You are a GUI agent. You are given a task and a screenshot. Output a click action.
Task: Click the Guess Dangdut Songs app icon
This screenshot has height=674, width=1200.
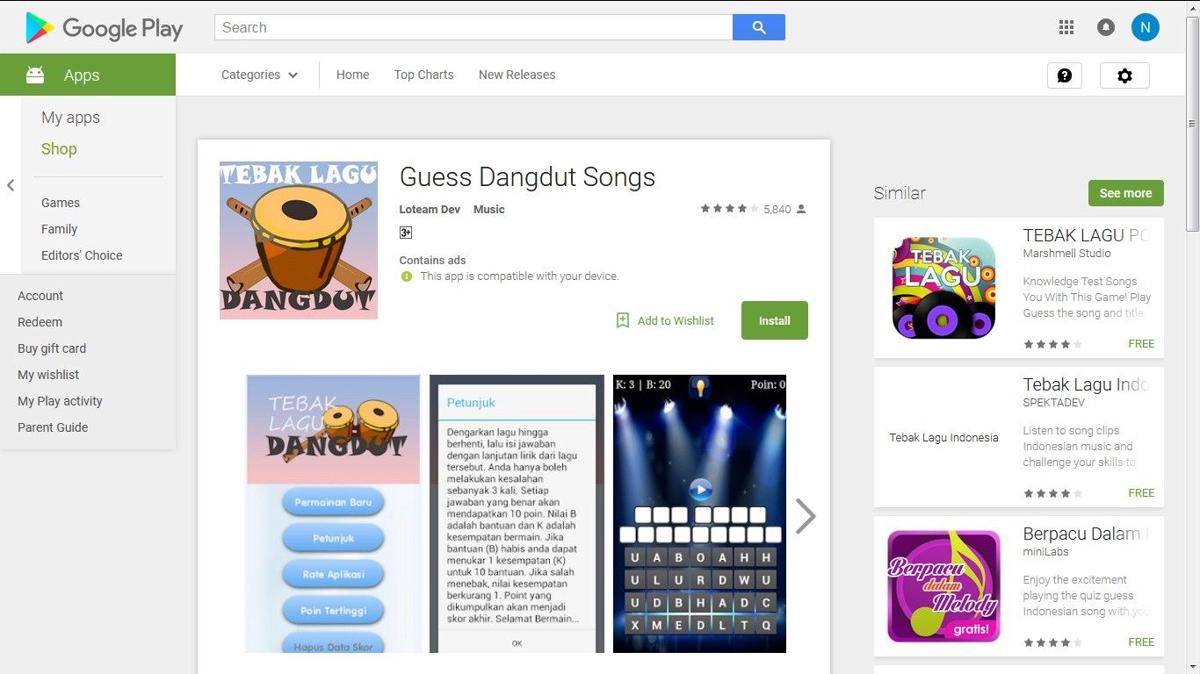(298, 240)
